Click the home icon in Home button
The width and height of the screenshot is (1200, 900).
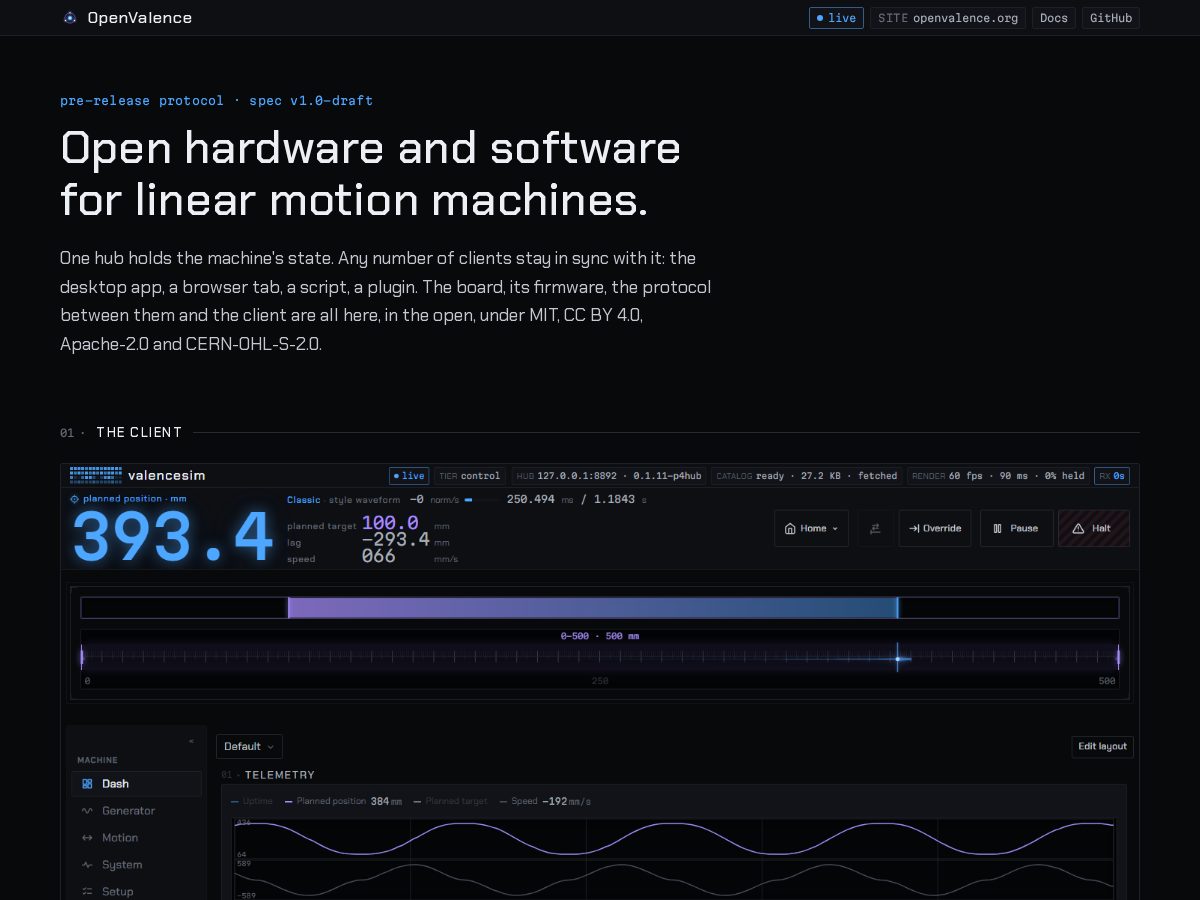tap(790, 528)
